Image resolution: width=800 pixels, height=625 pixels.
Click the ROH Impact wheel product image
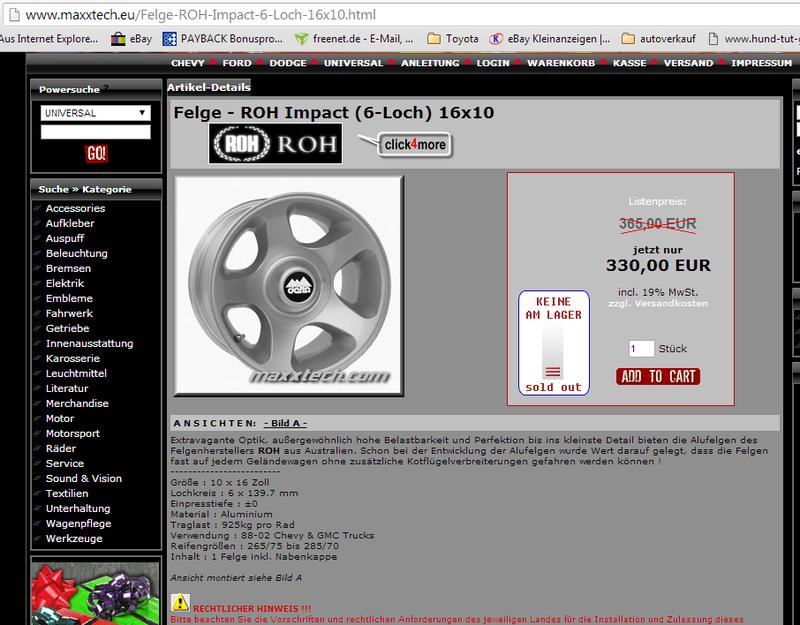pos(289,286)
